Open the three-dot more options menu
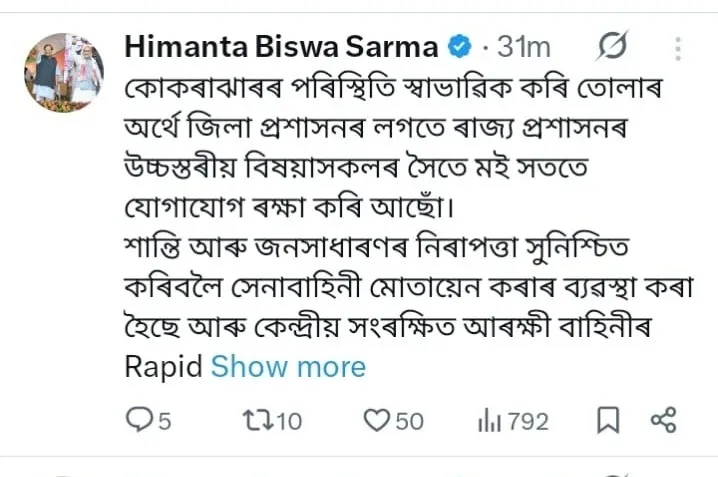Viewport: 718px width, 477px height. coord(680,47)
